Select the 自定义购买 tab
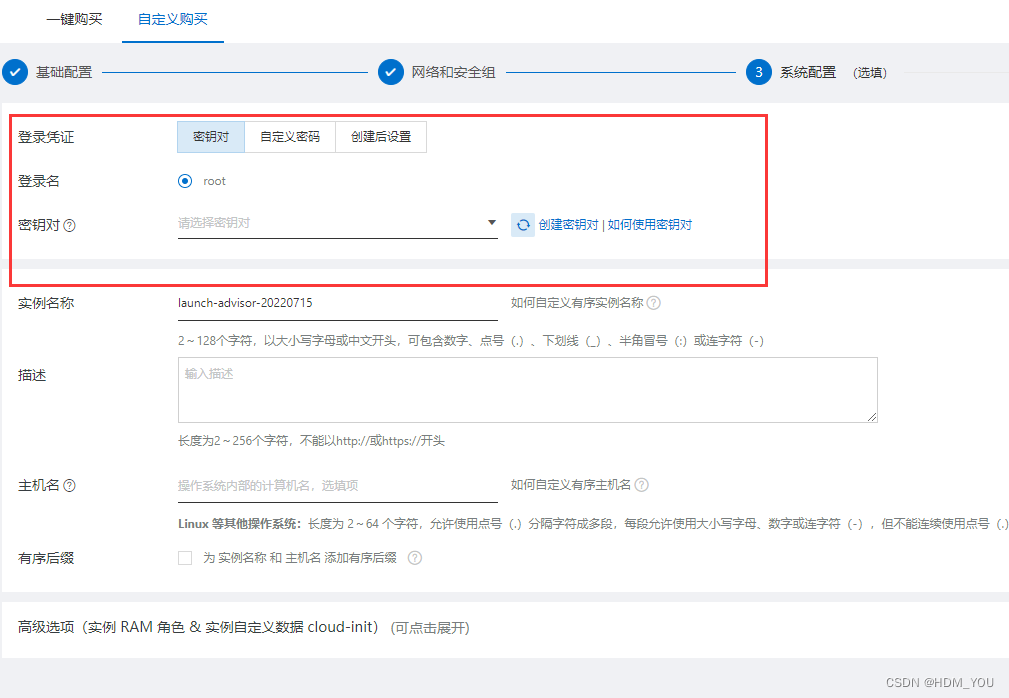Viewport: 1009px width, 698px height. [172, 20]
